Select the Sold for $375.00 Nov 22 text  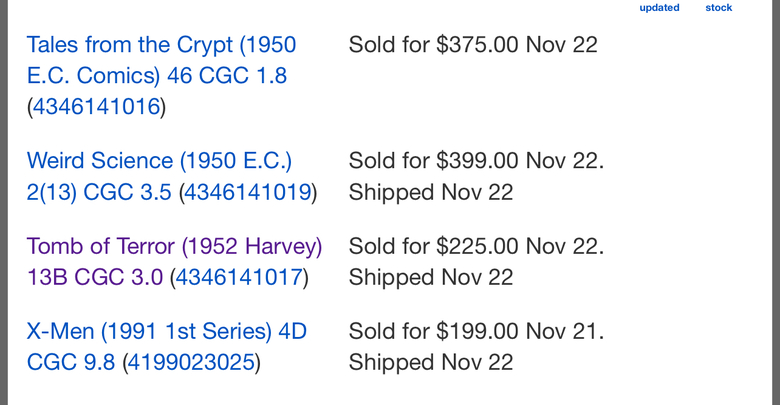473,45
